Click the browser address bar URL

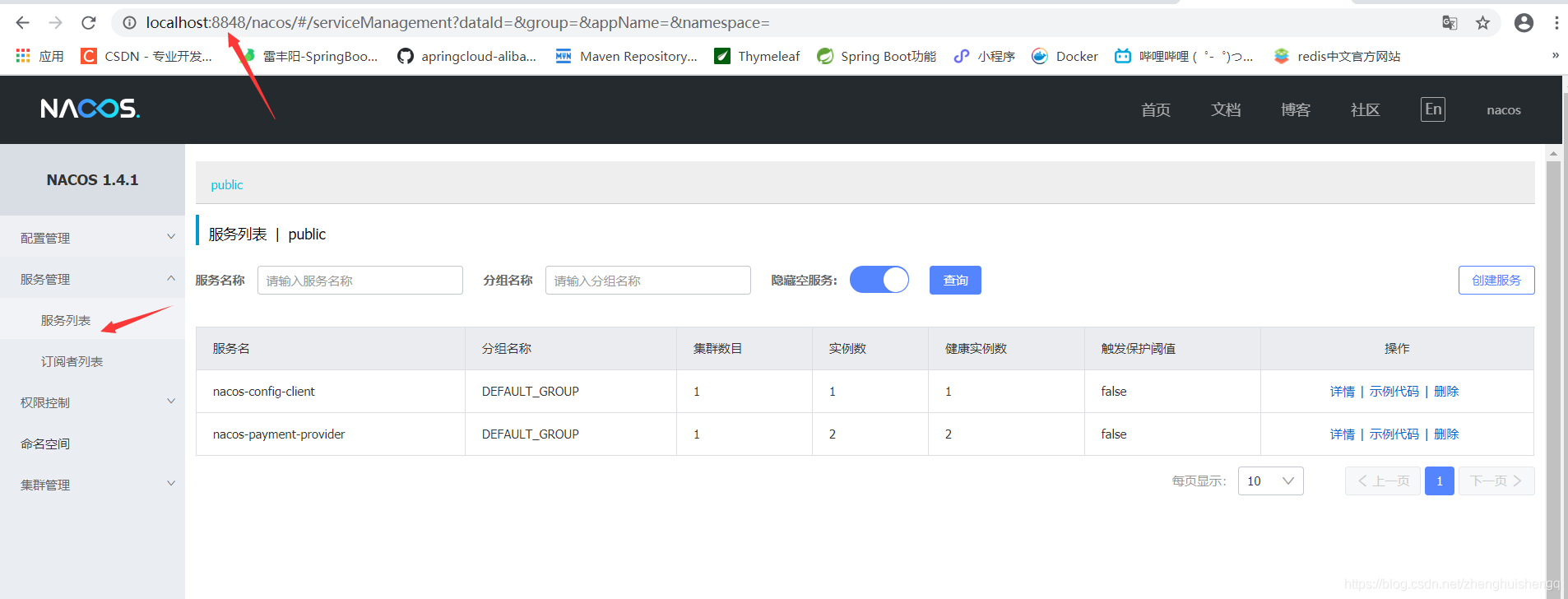click(457, 23)
